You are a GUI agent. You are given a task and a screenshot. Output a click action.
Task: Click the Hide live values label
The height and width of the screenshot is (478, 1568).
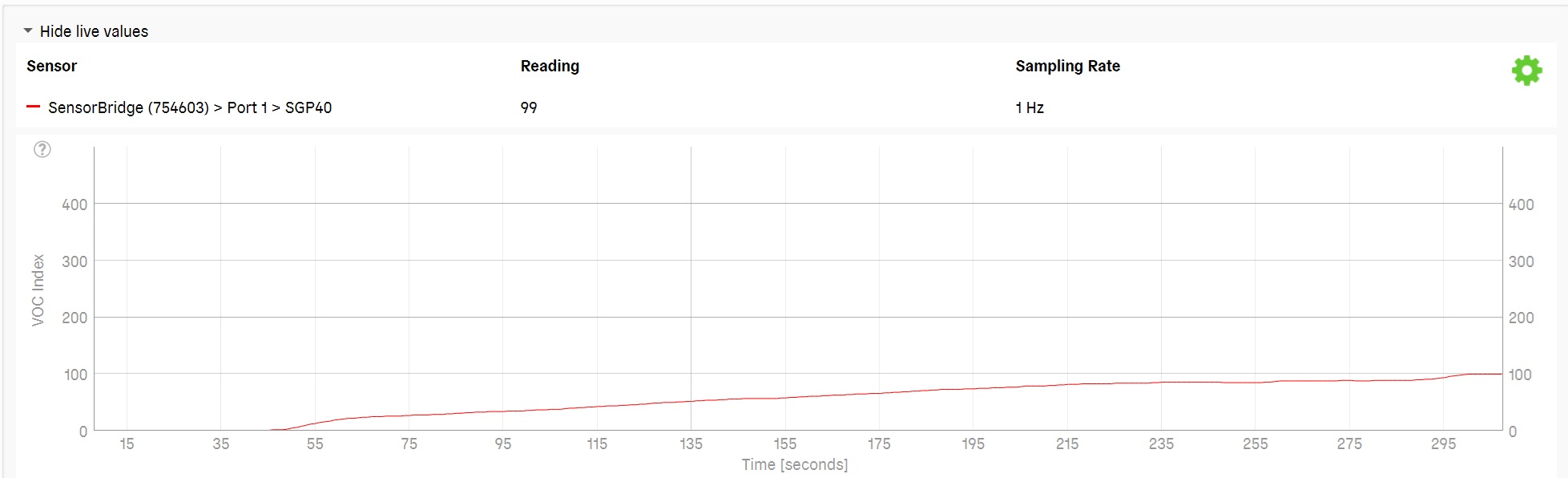(x=94, y=31)
